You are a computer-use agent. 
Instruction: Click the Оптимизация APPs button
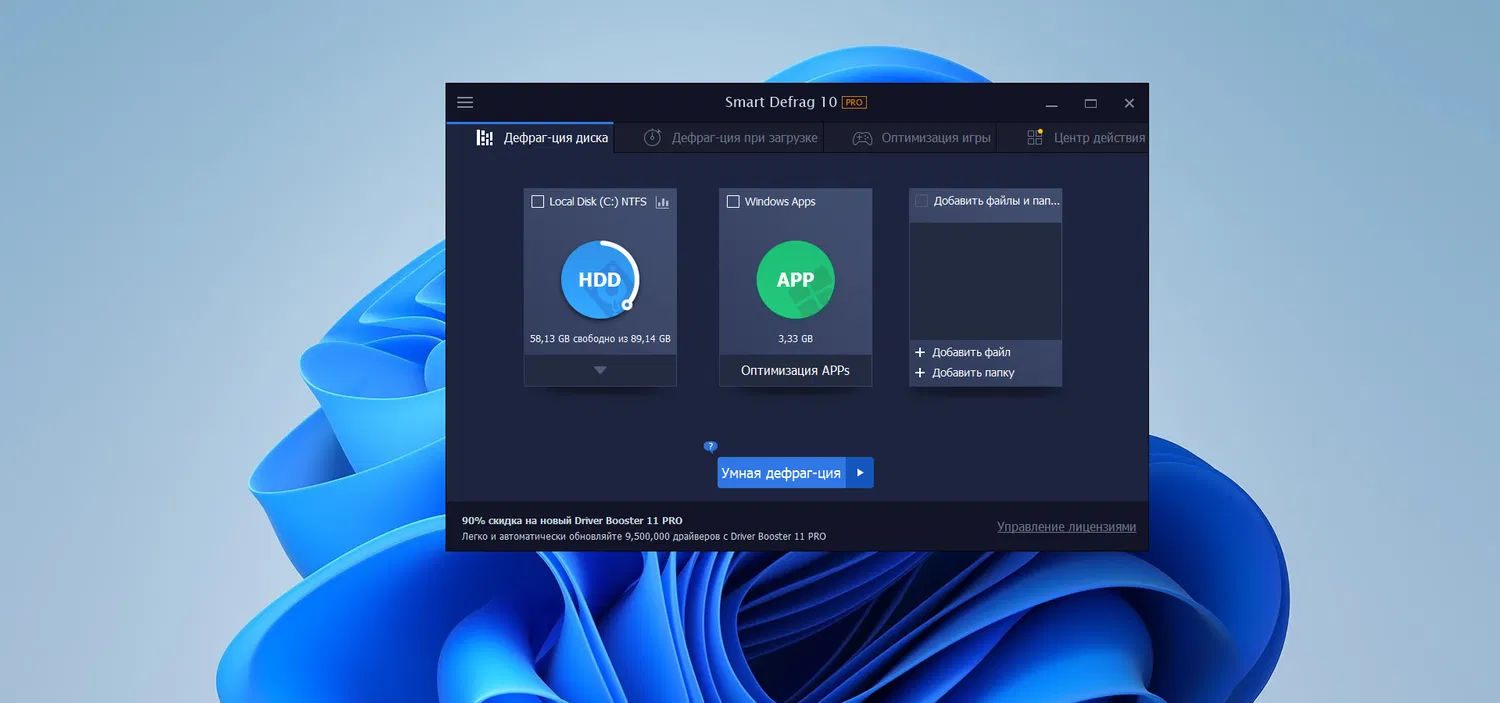(x=795, y=370)
